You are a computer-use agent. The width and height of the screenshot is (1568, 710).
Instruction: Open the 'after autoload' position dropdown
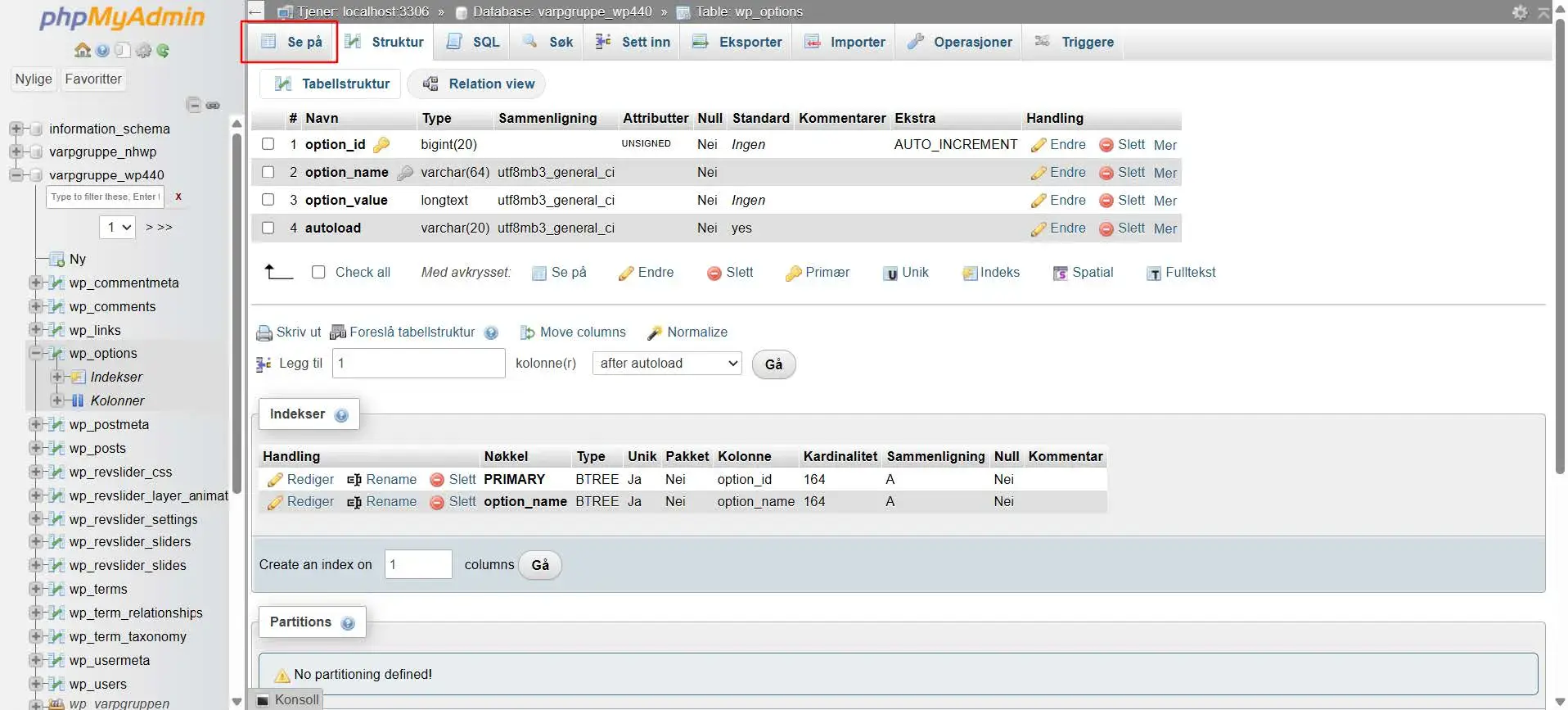[x=667, y=364]
